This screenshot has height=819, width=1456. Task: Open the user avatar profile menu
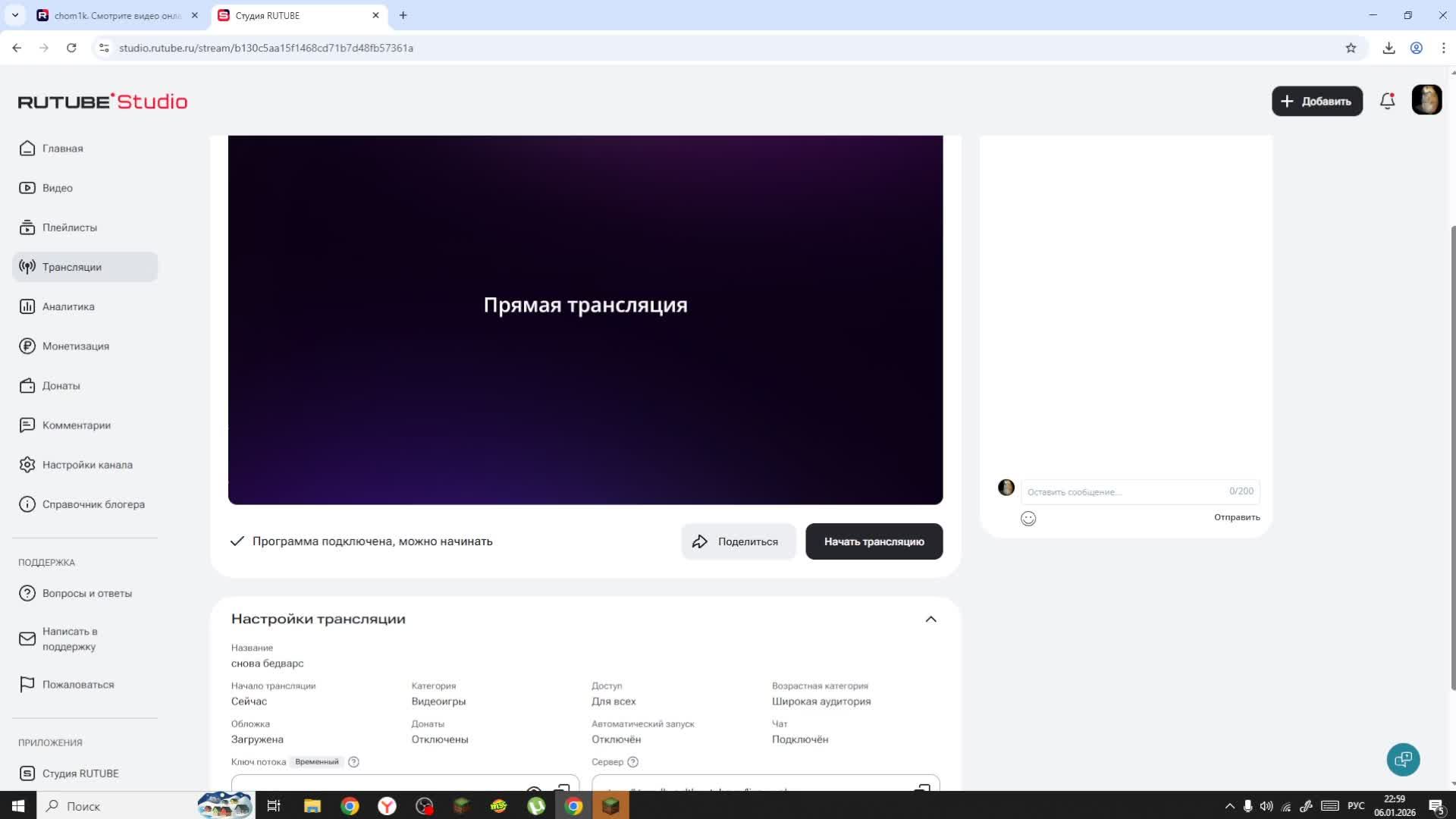[1426, 100]
